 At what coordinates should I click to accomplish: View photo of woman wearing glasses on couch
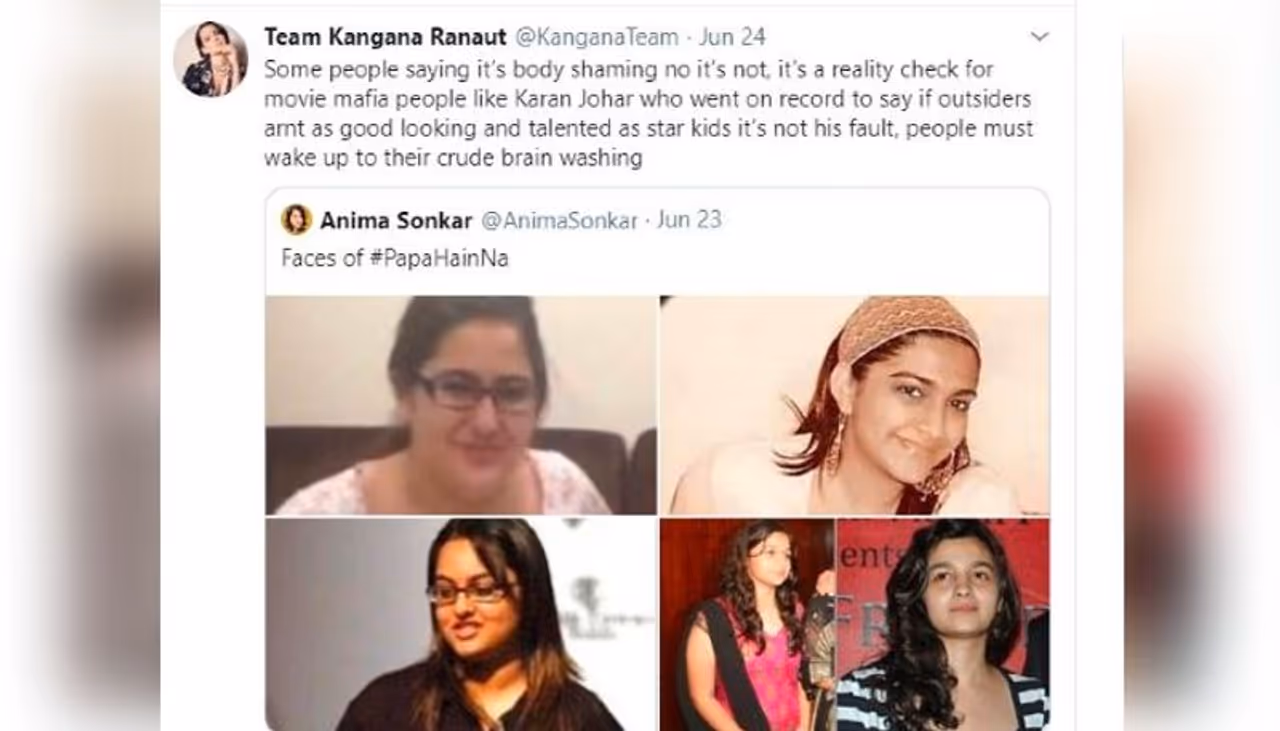click(461, 405)
